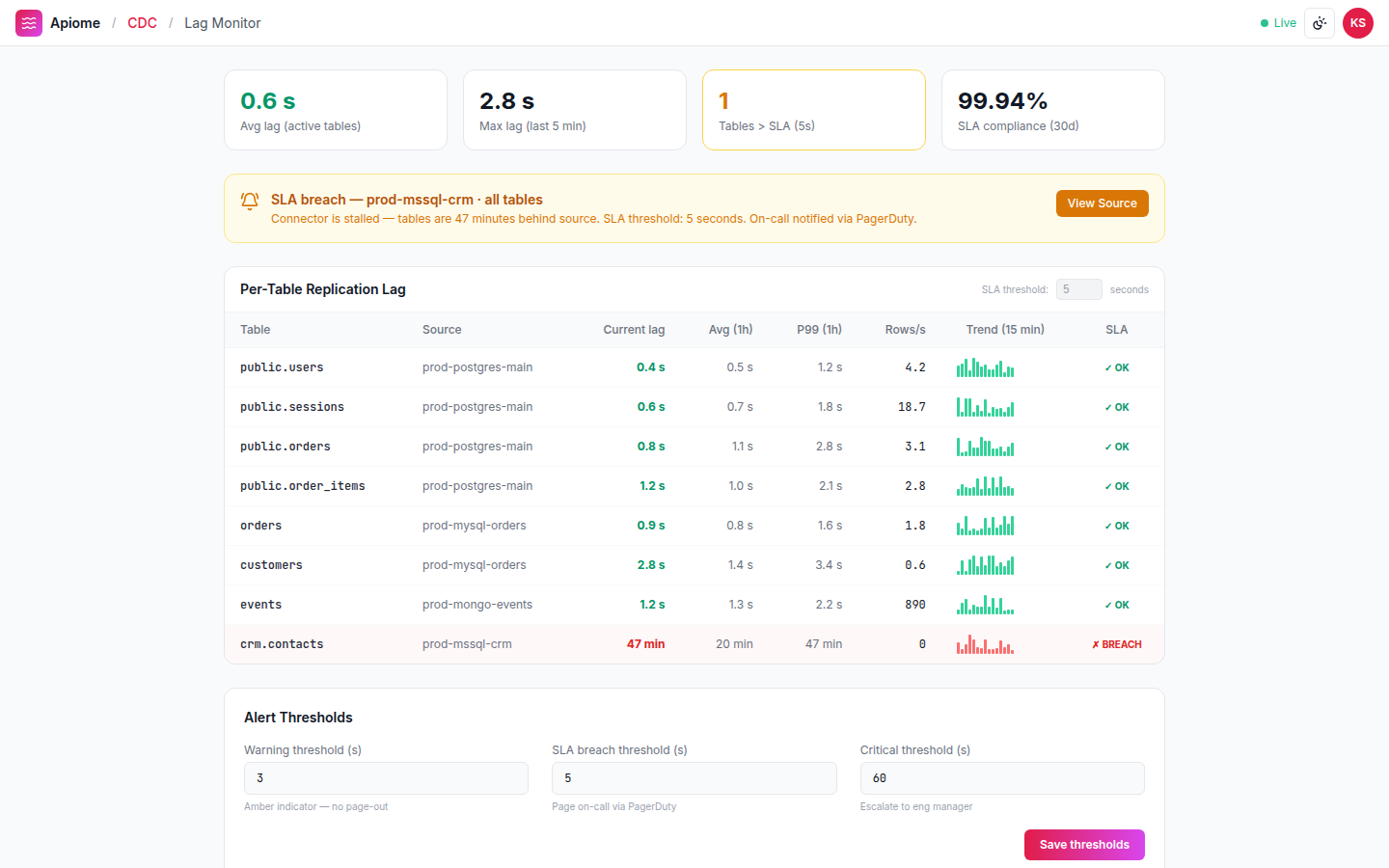Open the Tables > SLA summary card
The width and height of the screenshot is (1389, 868).
814,110
